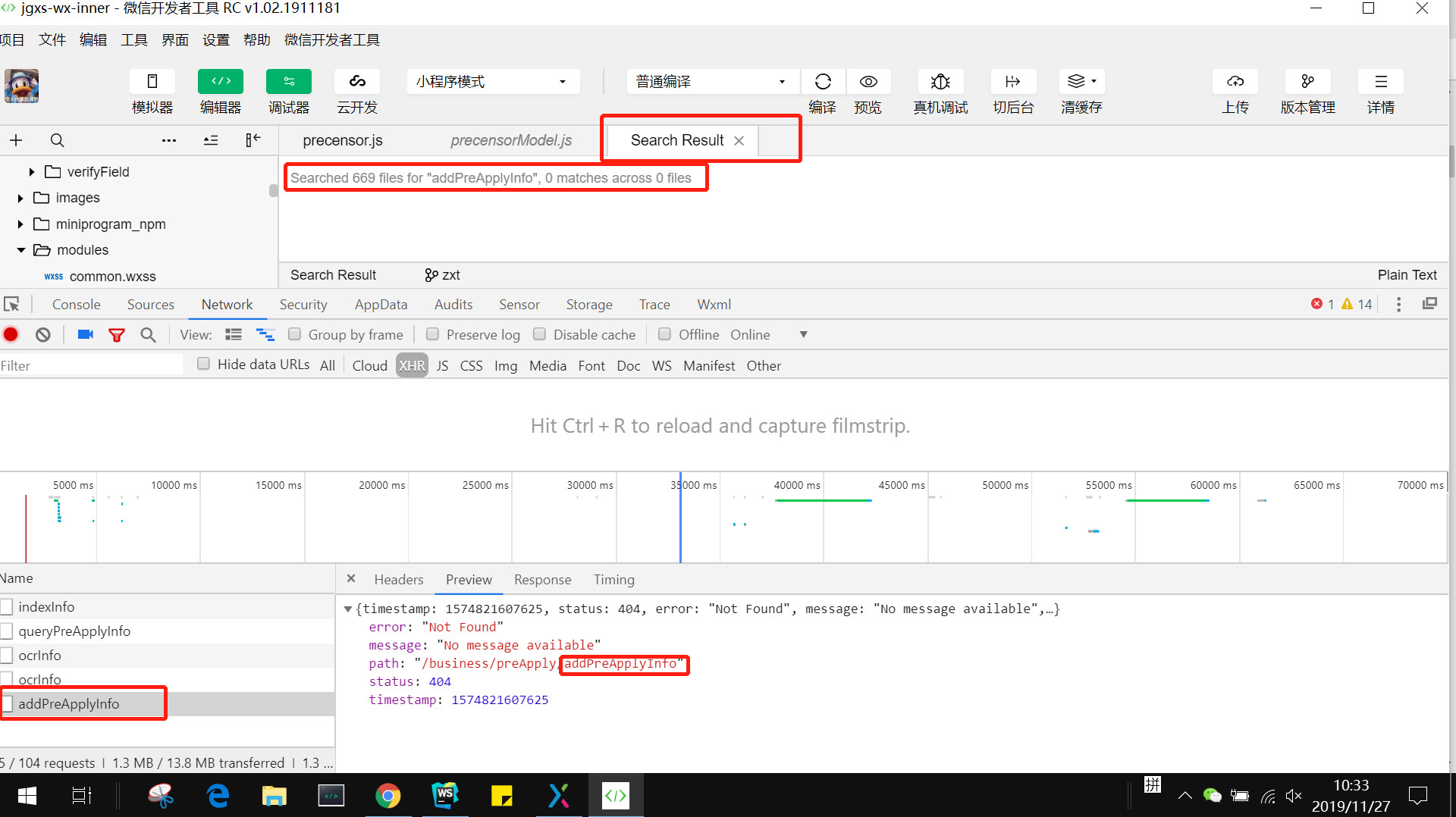The image size is (1456, 817).
Task: Click the compile (编译) refresh icon
Action: coord(823,82)
